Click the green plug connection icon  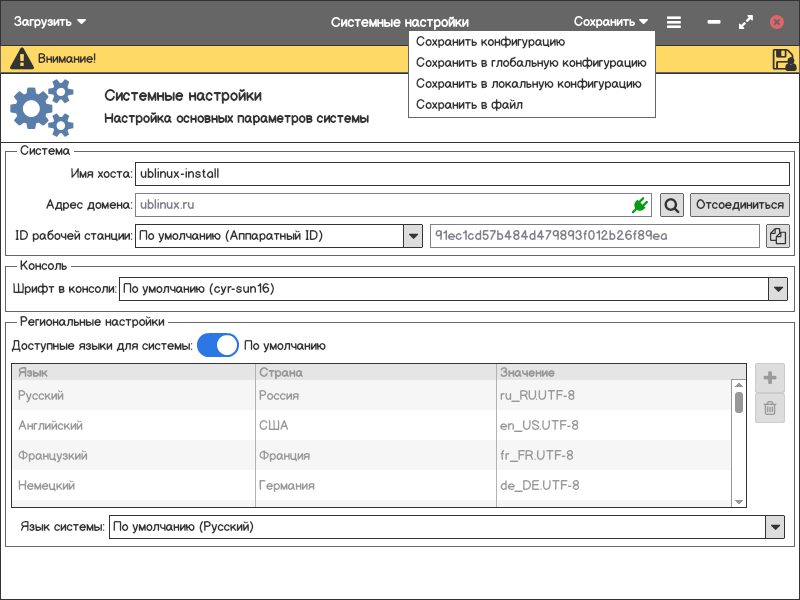click(x=640, y=205)
